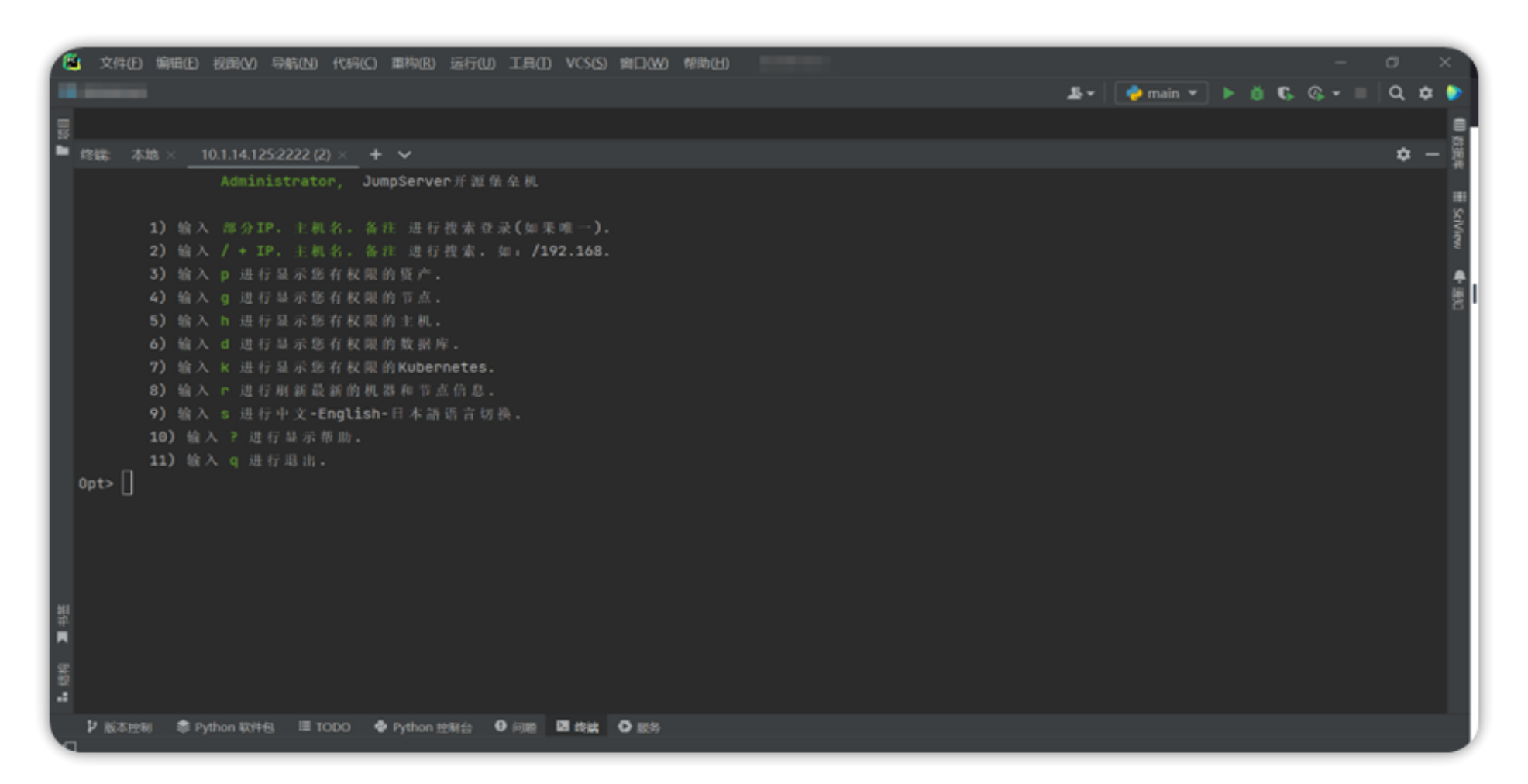This screenshot has width=1528, height=784.
Task: Toggle the Python 控制台 tool window
Action: [x=423, y=727]
